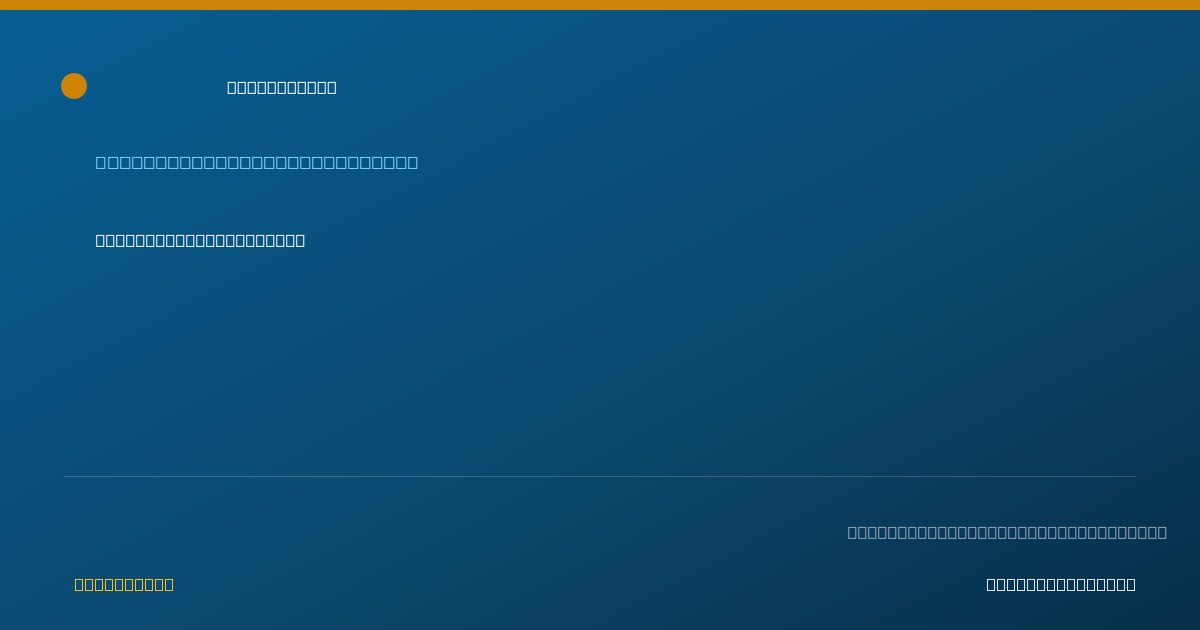Select the light blue headline text line
The width and height of the screenshot is (1200, 630).
click(257, 162)
